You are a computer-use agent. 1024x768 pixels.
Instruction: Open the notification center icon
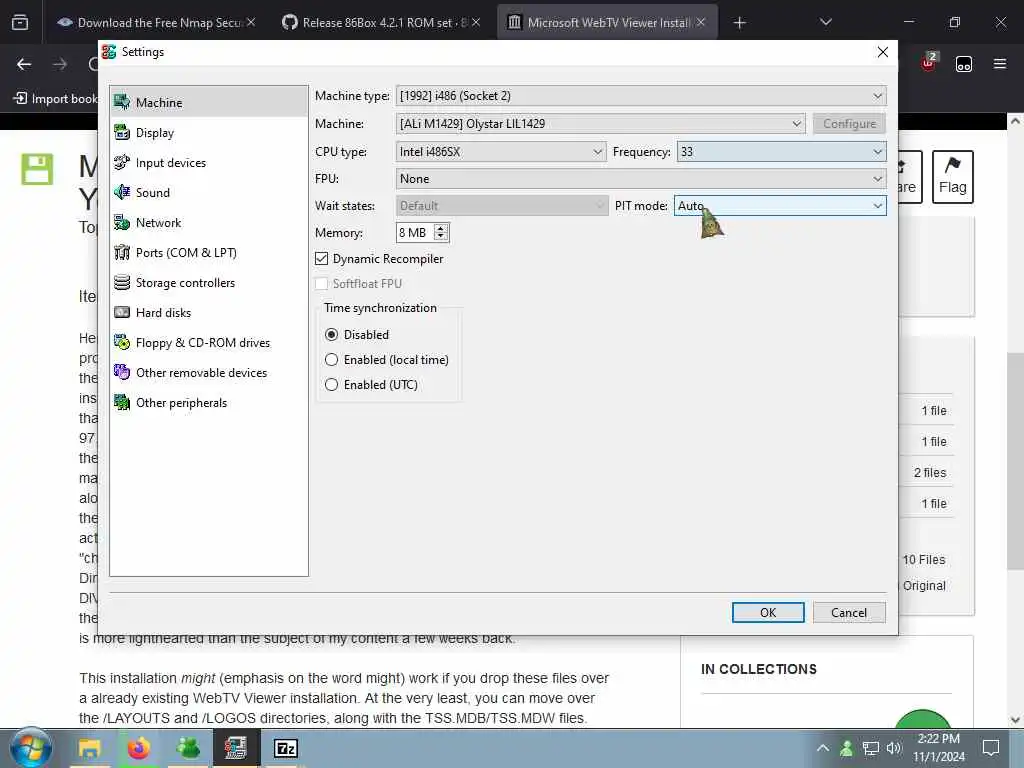(991, 748)
